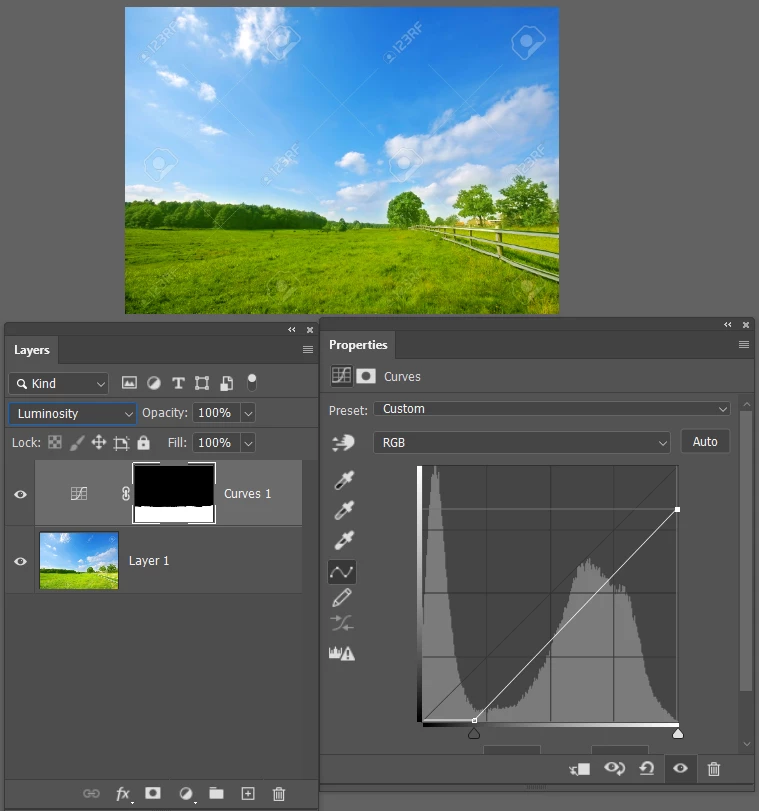Hide the Curves 1 layer

pos(20,494)
